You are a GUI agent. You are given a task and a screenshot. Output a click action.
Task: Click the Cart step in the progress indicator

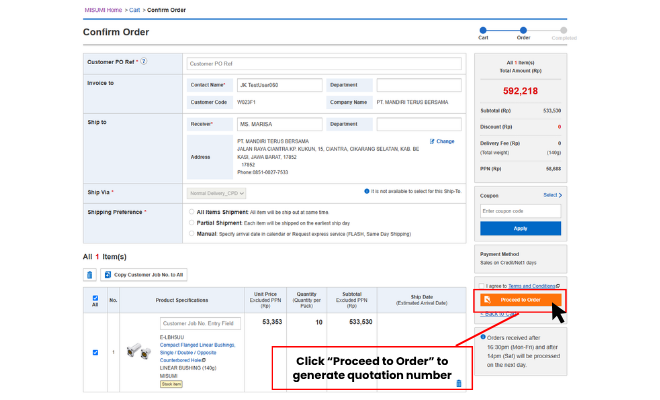pos(483,30)
